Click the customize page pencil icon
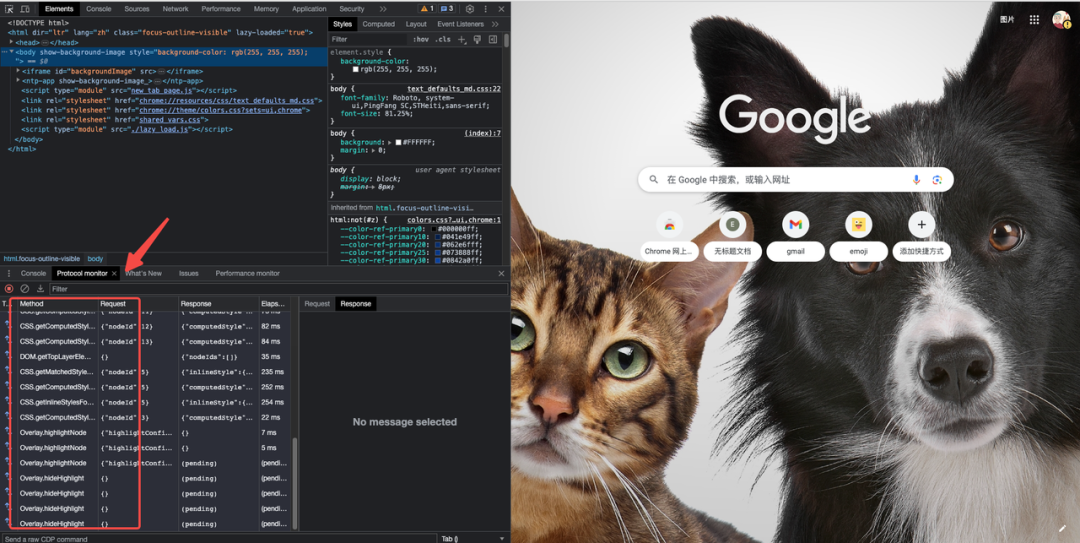This screenshot has width=1080, height=543. [1061, 529]
